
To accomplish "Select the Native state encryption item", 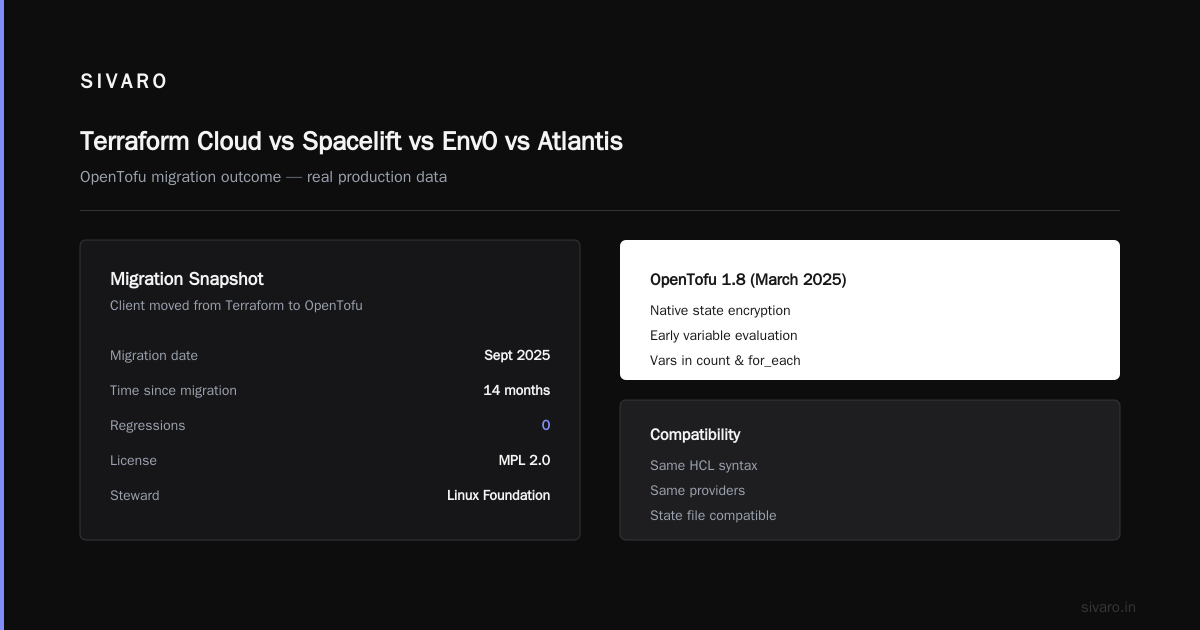I will pyautogui.click(x=720, y=310).
